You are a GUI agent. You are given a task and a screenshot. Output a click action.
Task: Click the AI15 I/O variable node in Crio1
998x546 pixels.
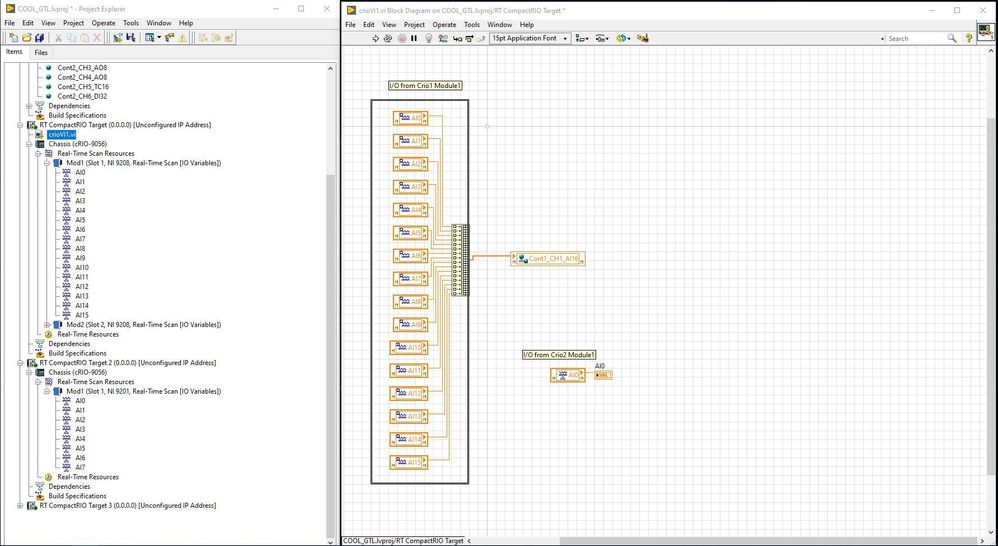tap(409, 462)
